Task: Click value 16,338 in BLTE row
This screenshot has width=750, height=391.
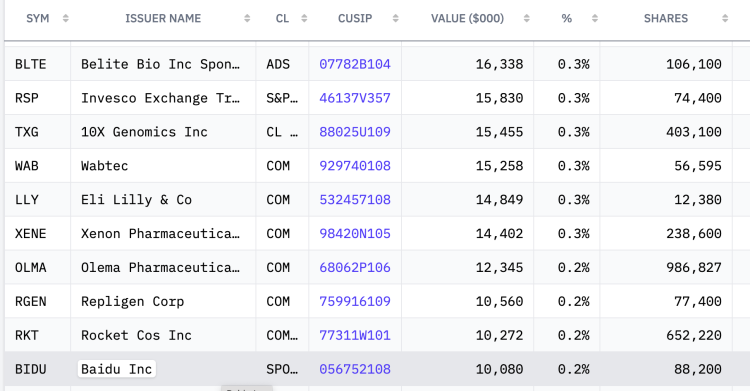Action: pyautogui.click(x=499, y=64)
